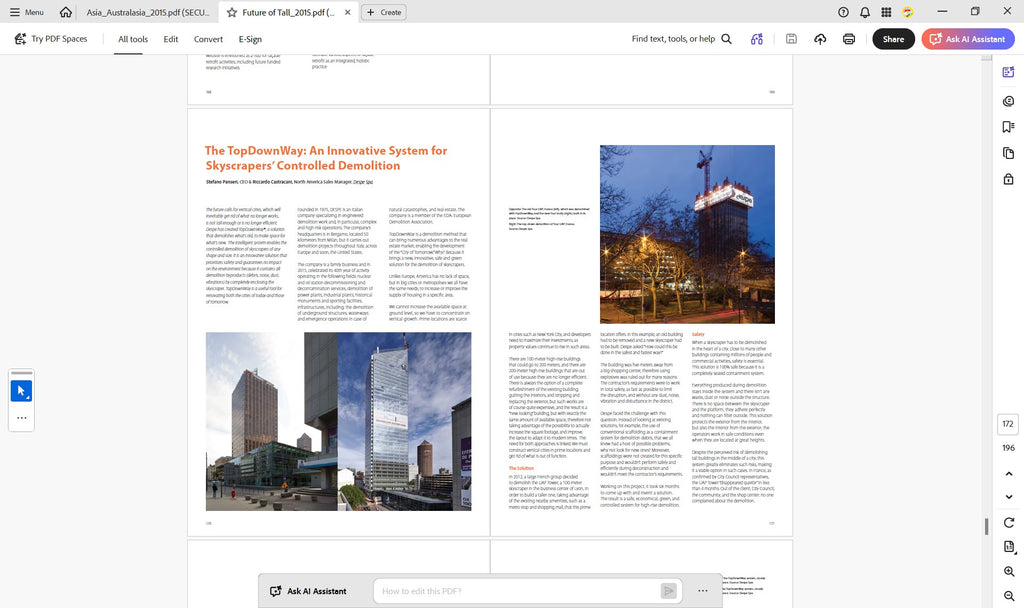Click the search magnifier icon
Viewport: 1024px width, 608px height.
pos(726,39)
